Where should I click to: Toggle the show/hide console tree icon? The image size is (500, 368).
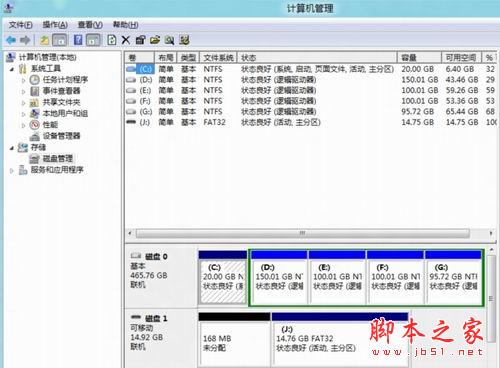tap(60, 40)
